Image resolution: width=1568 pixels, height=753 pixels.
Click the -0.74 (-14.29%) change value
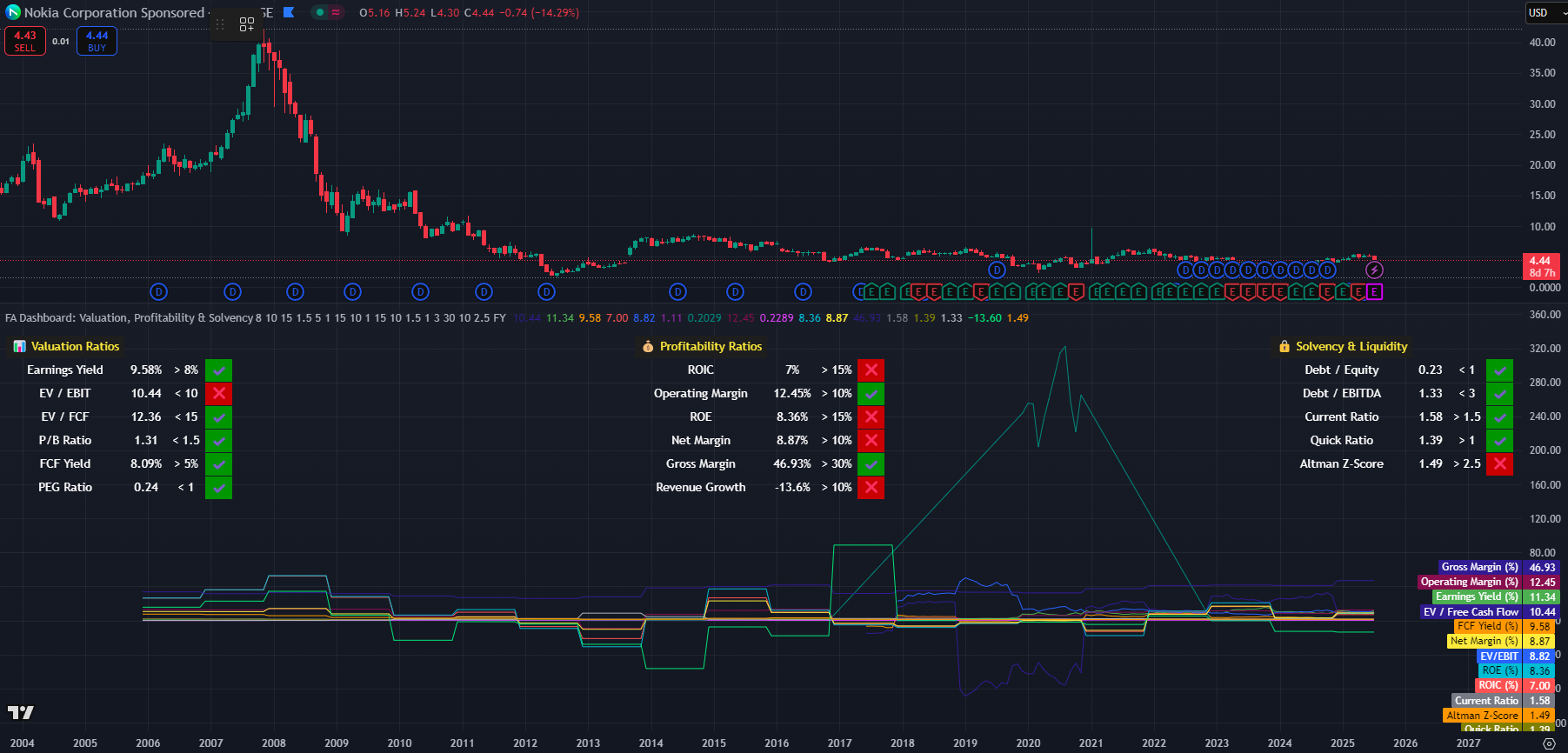pos(539,12)
